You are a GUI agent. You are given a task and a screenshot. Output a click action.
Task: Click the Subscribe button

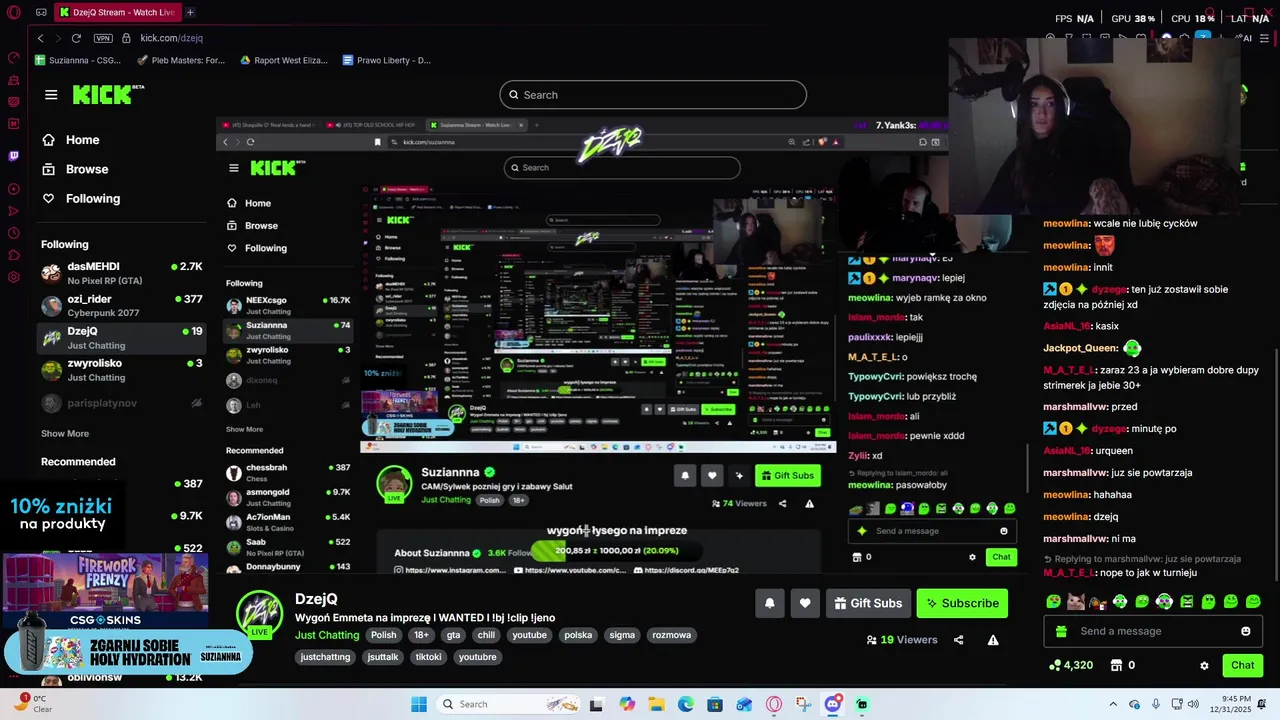click(962, 603)
